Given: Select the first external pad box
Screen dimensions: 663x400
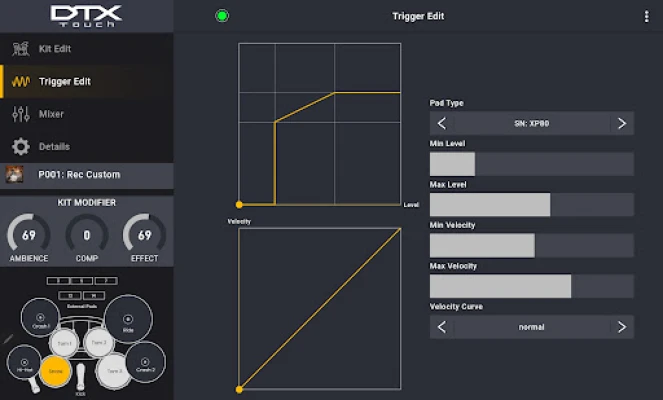Looking at the screenshot, I should (58, 281).
